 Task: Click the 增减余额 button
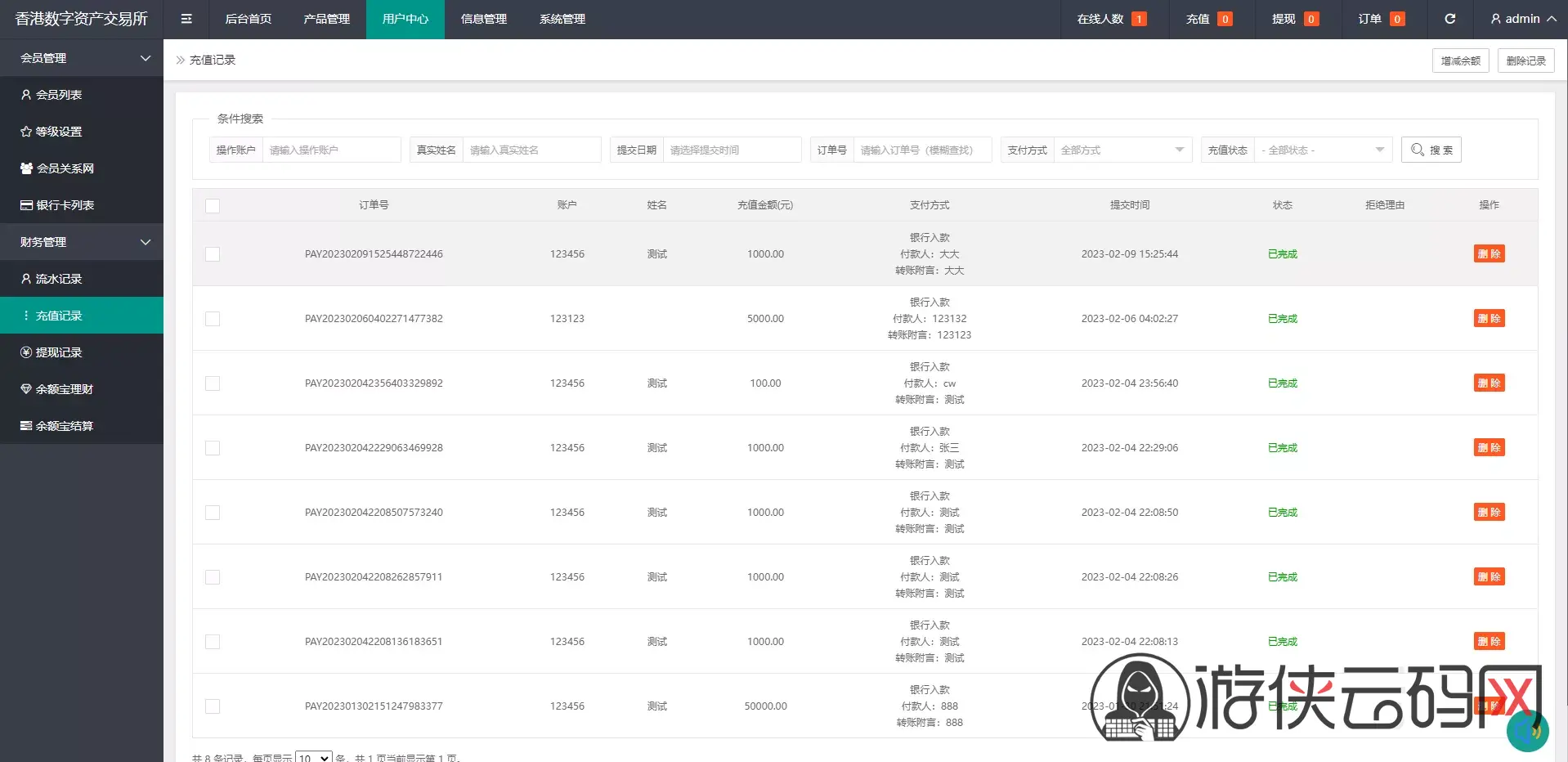[x=1460, y=61]
